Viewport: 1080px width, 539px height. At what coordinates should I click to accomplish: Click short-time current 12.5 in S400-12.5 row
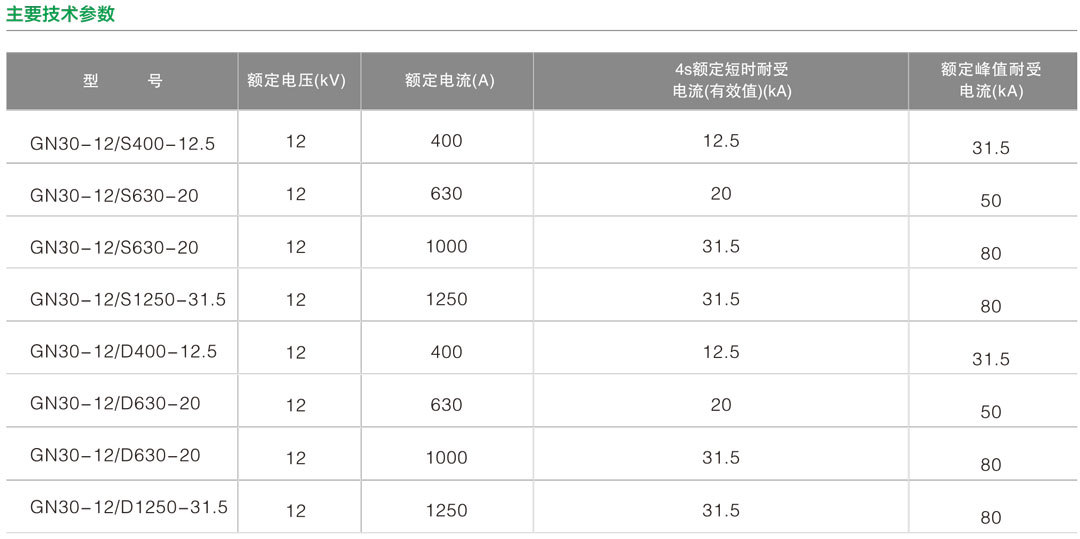coord(721,141)
